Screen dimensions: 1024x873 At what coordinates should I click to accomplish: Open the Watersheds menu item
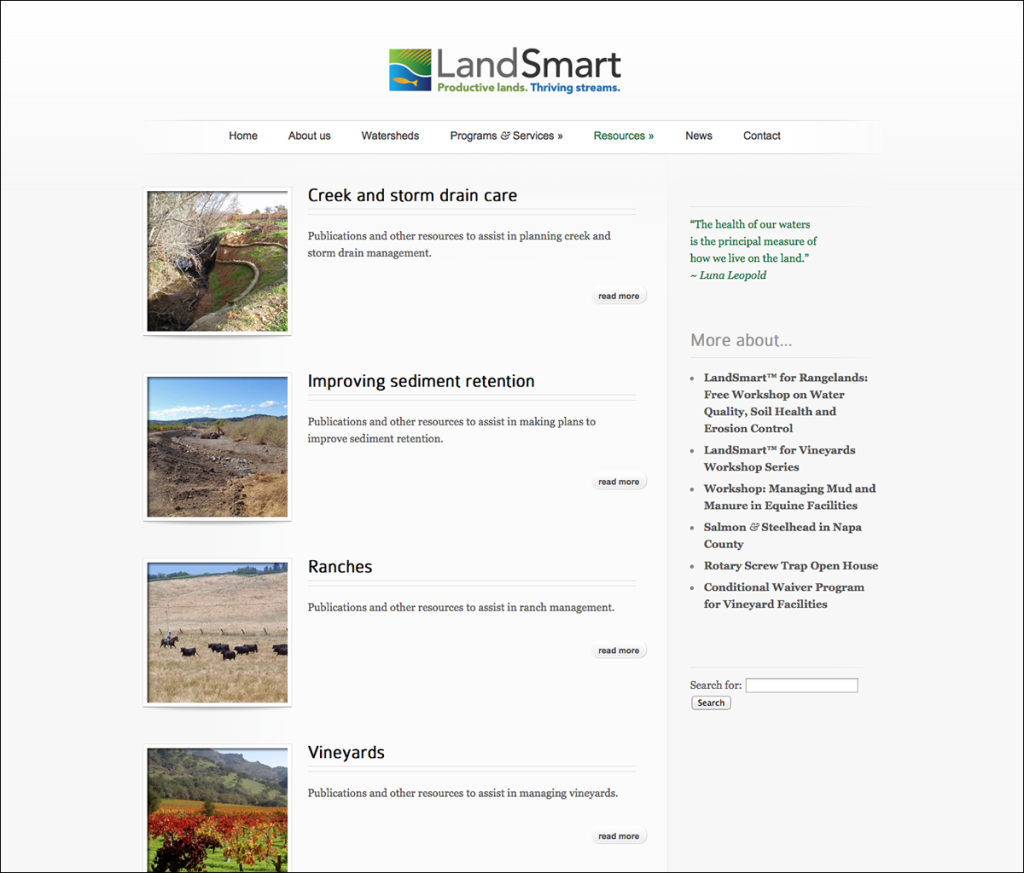(390, 136)
